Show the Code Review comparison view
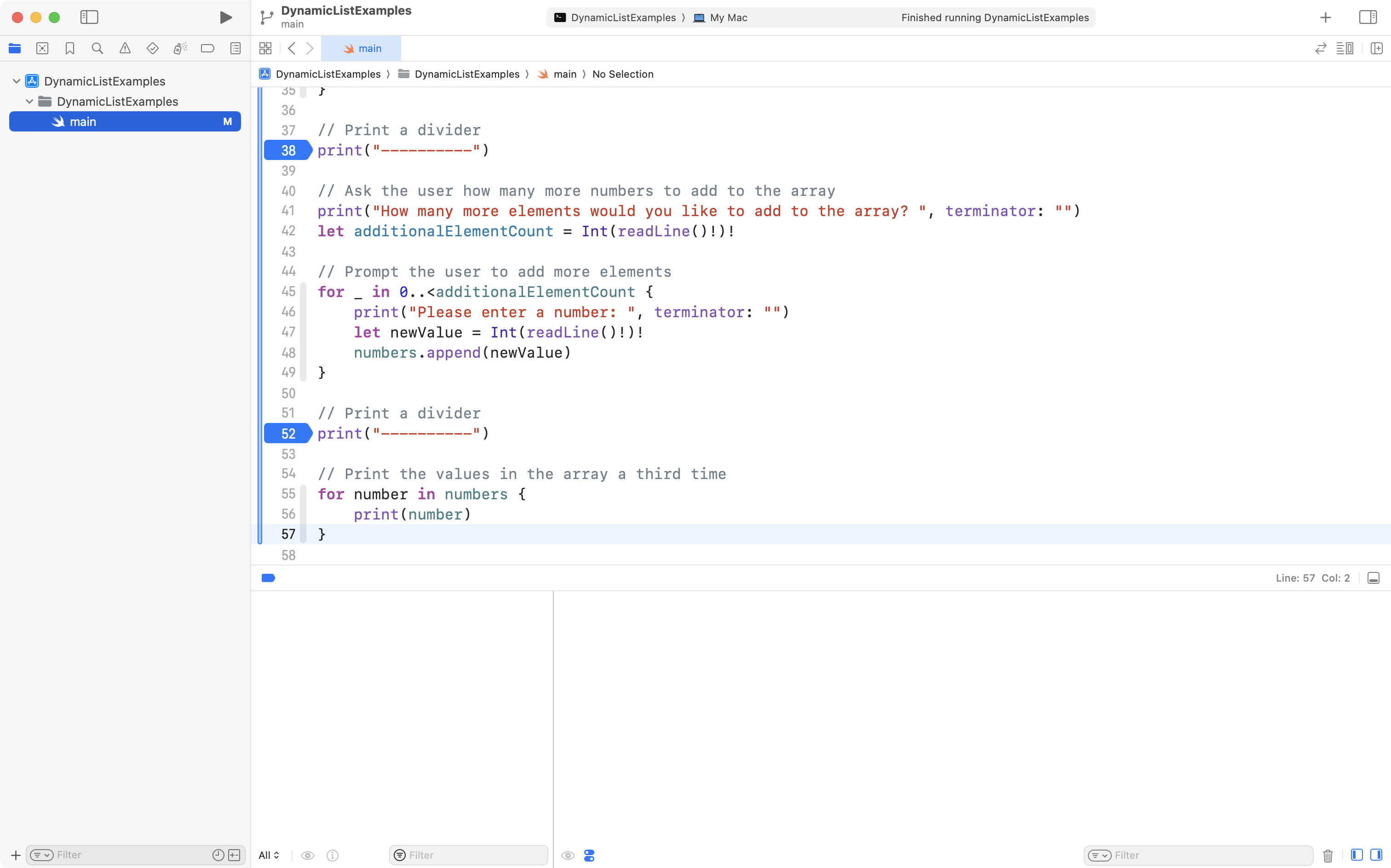This screenshot has height=868, width=1391. [1321, 48]
